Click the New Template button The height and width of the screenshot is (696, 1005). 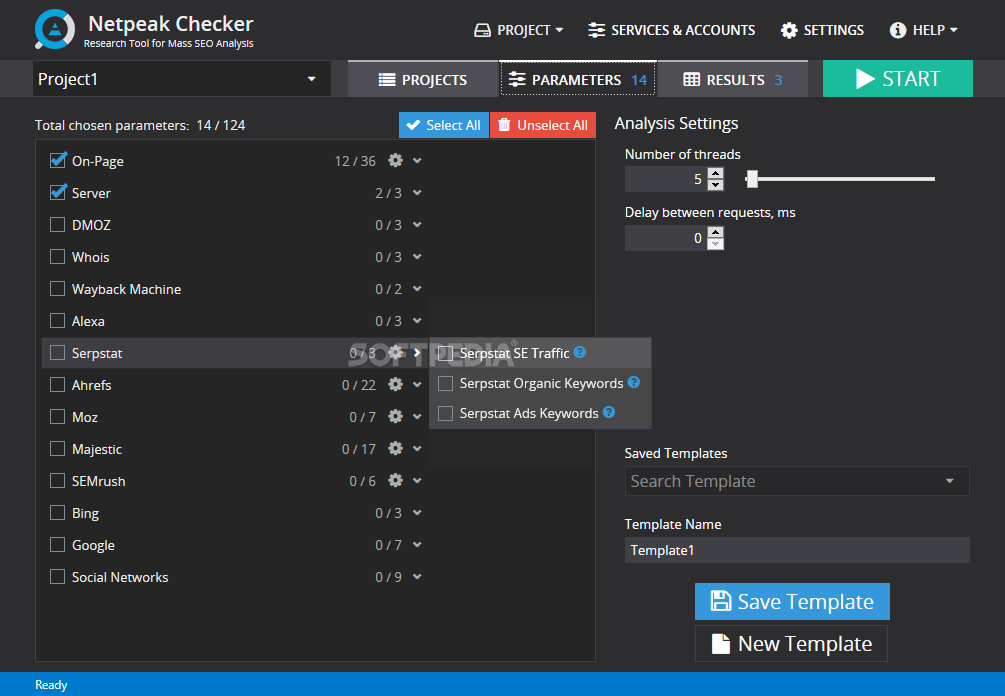[792, 643]
